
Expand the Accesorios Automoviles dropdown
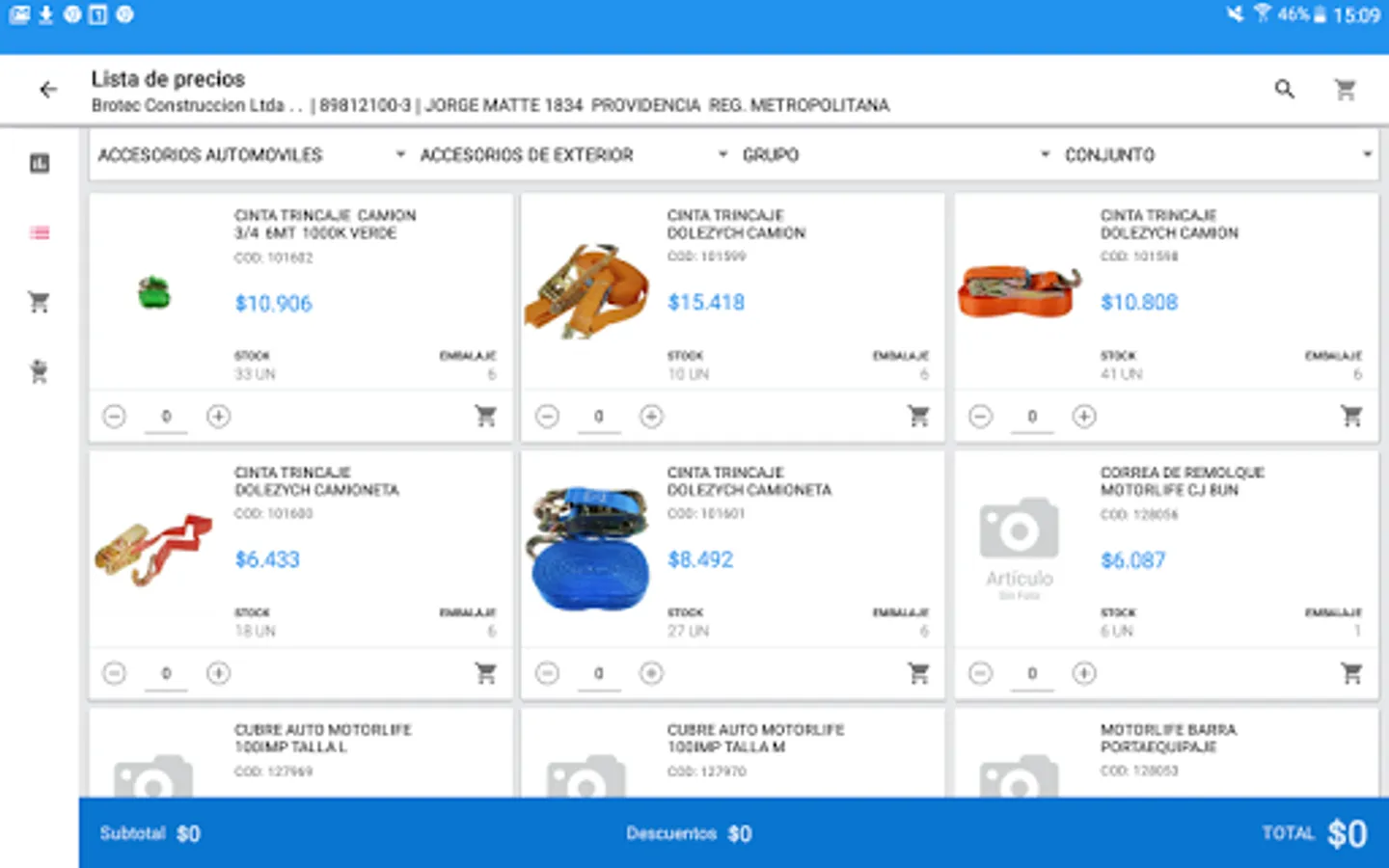[251, 155]
